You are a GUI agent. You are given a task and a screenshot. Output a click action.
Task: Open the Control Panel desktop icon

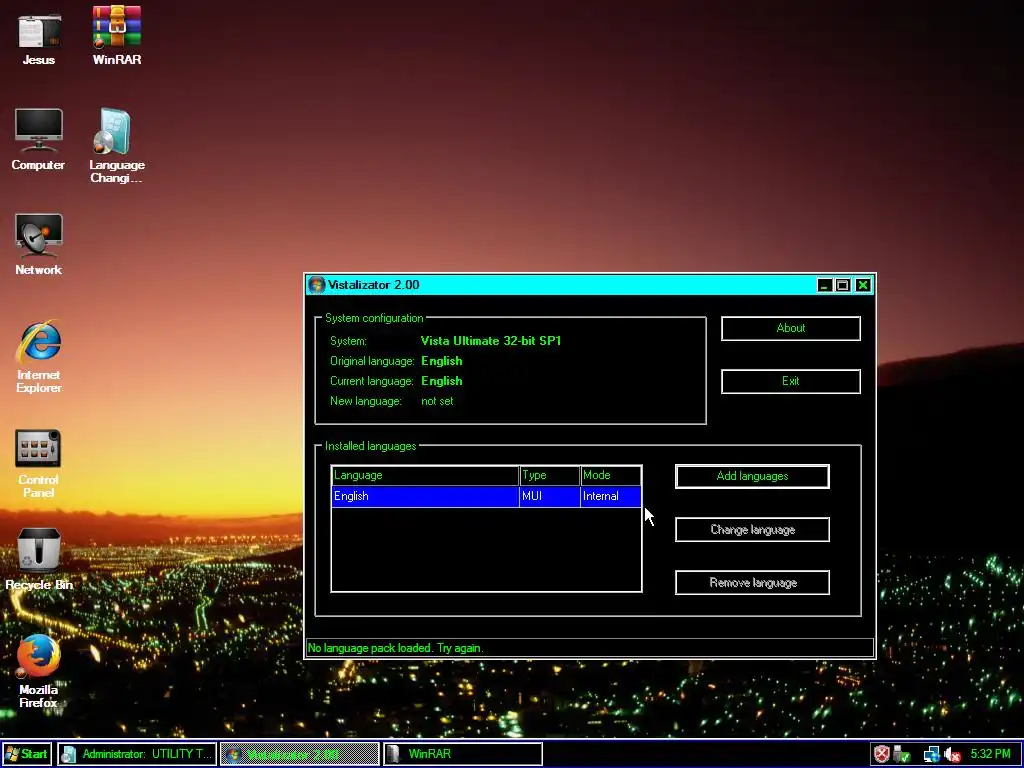point(39,462)
